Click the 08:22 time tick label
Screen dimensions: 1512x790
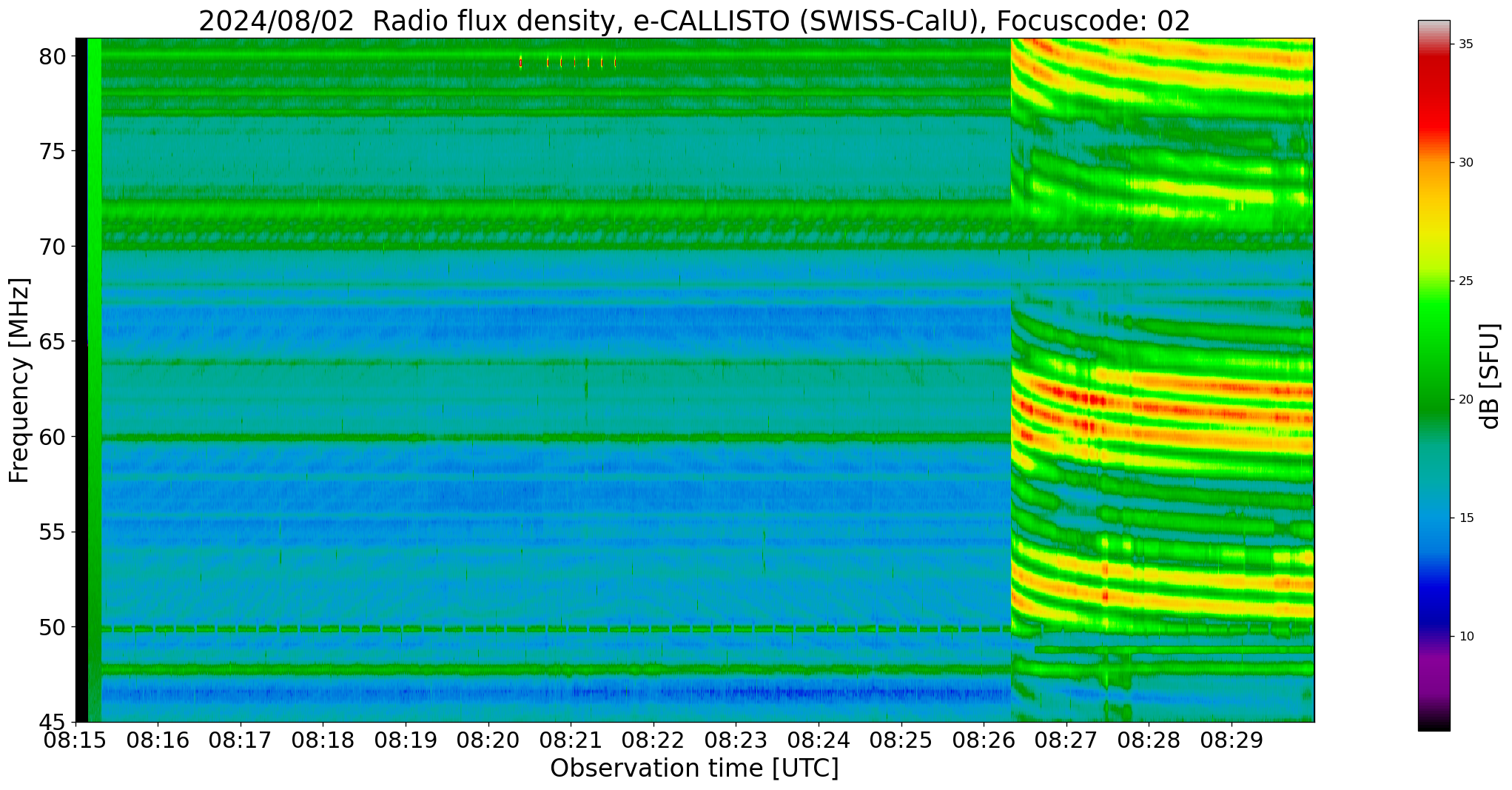tap(653, 740)
